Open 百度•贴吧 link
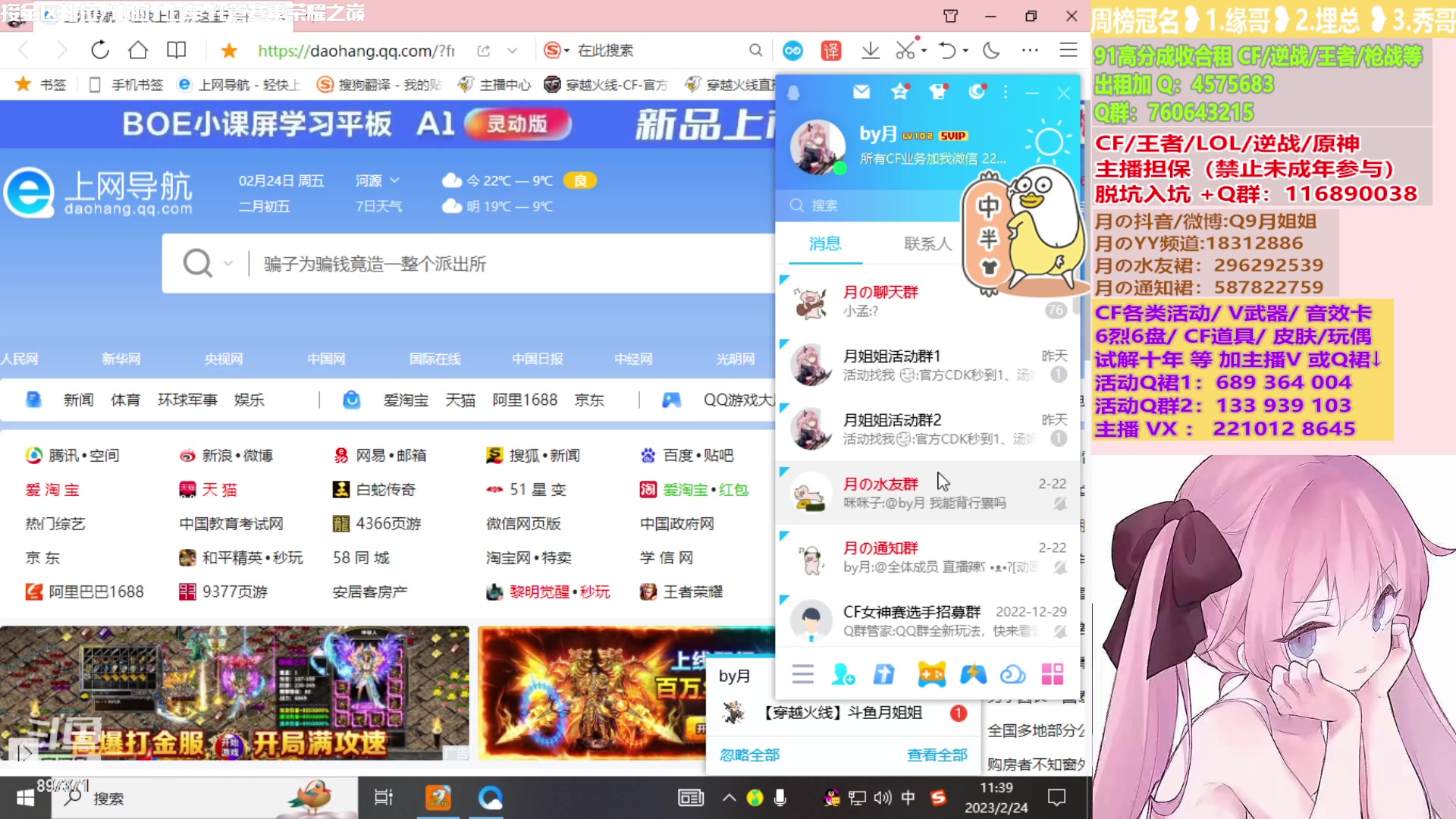This screenshot has width=1456, height=819. [687, 455]
